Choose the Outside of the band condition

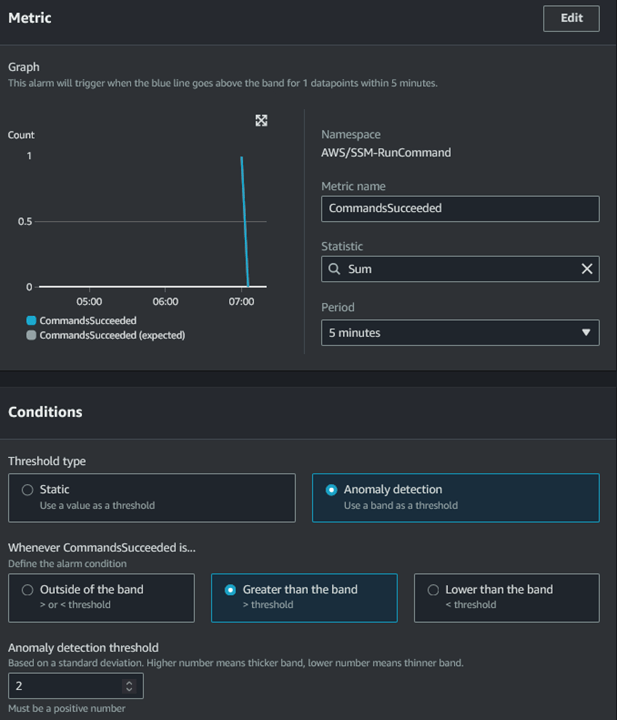pyautogui.click(x=28, y=590)
